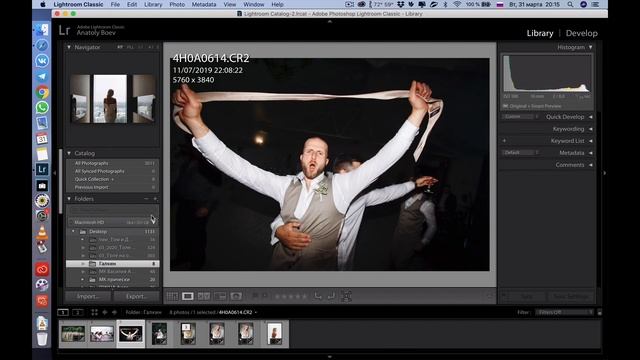Open Survey view in the toolbar
The width and height of the screenshot is (640, 360).
tap(220, 296)
